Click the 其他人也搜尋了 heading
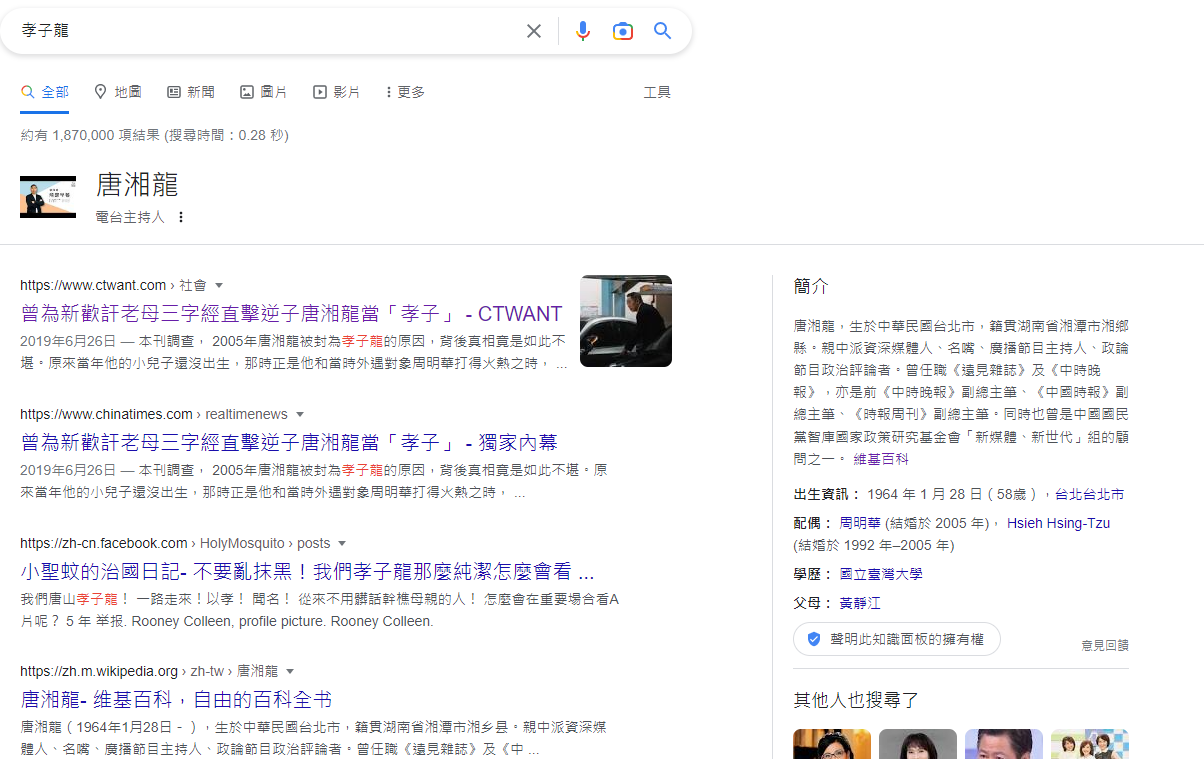 (856, 700)
